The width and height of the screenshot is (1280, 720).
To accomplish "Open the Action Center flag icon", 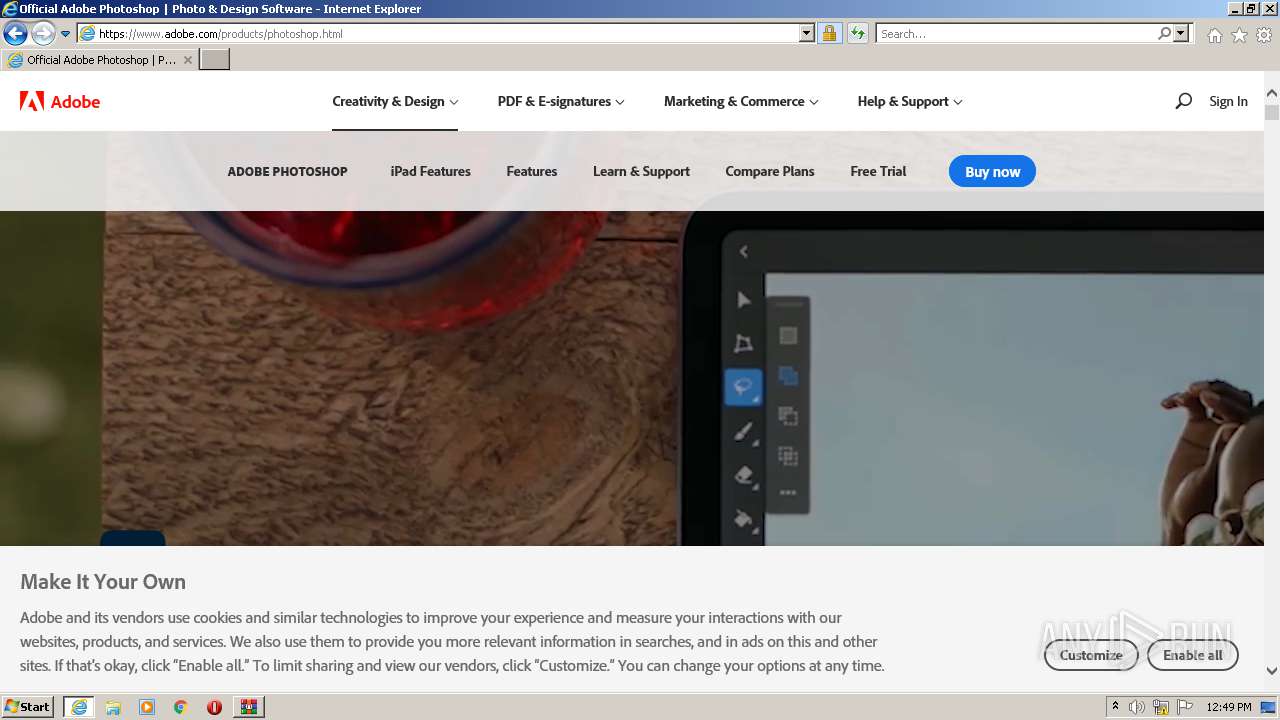I will [1185, 707].
